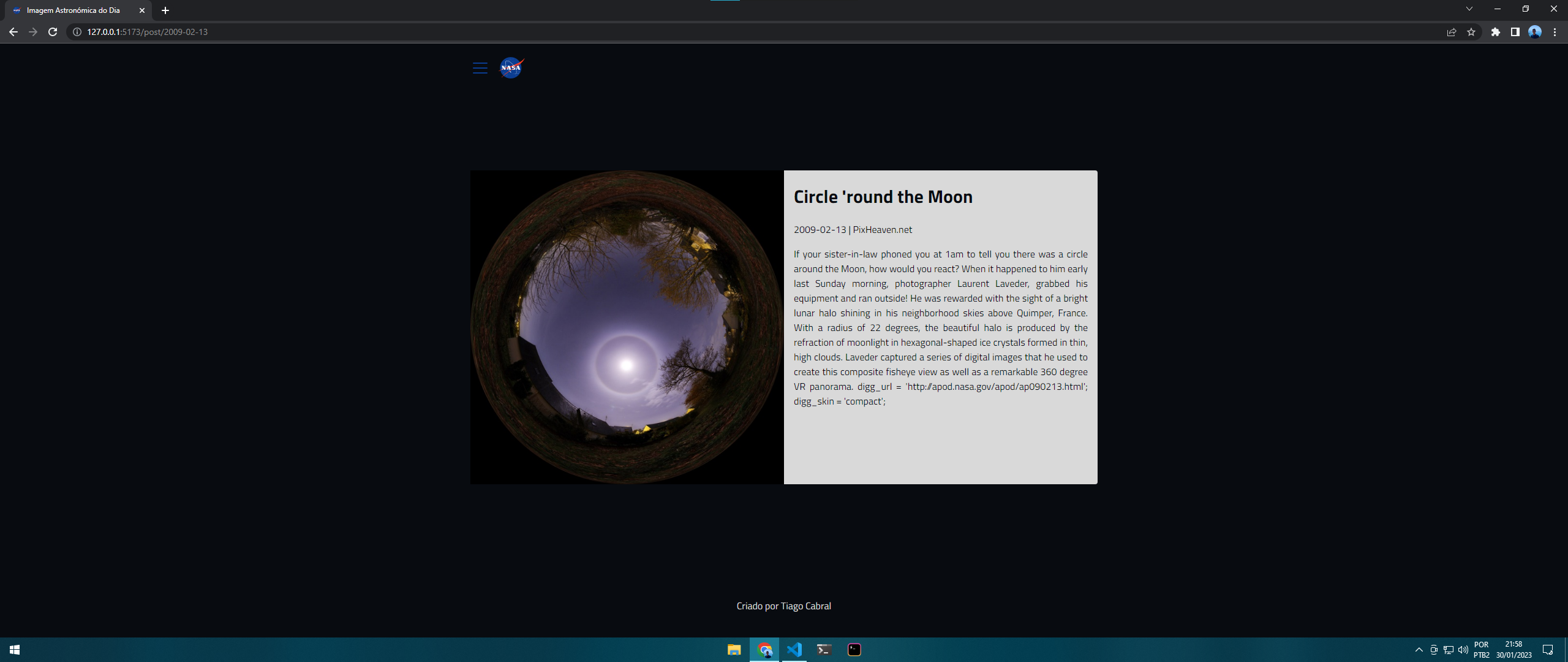Select the share icon in the toolbar
The image size is (1568, 662).
pos(1452,32)
